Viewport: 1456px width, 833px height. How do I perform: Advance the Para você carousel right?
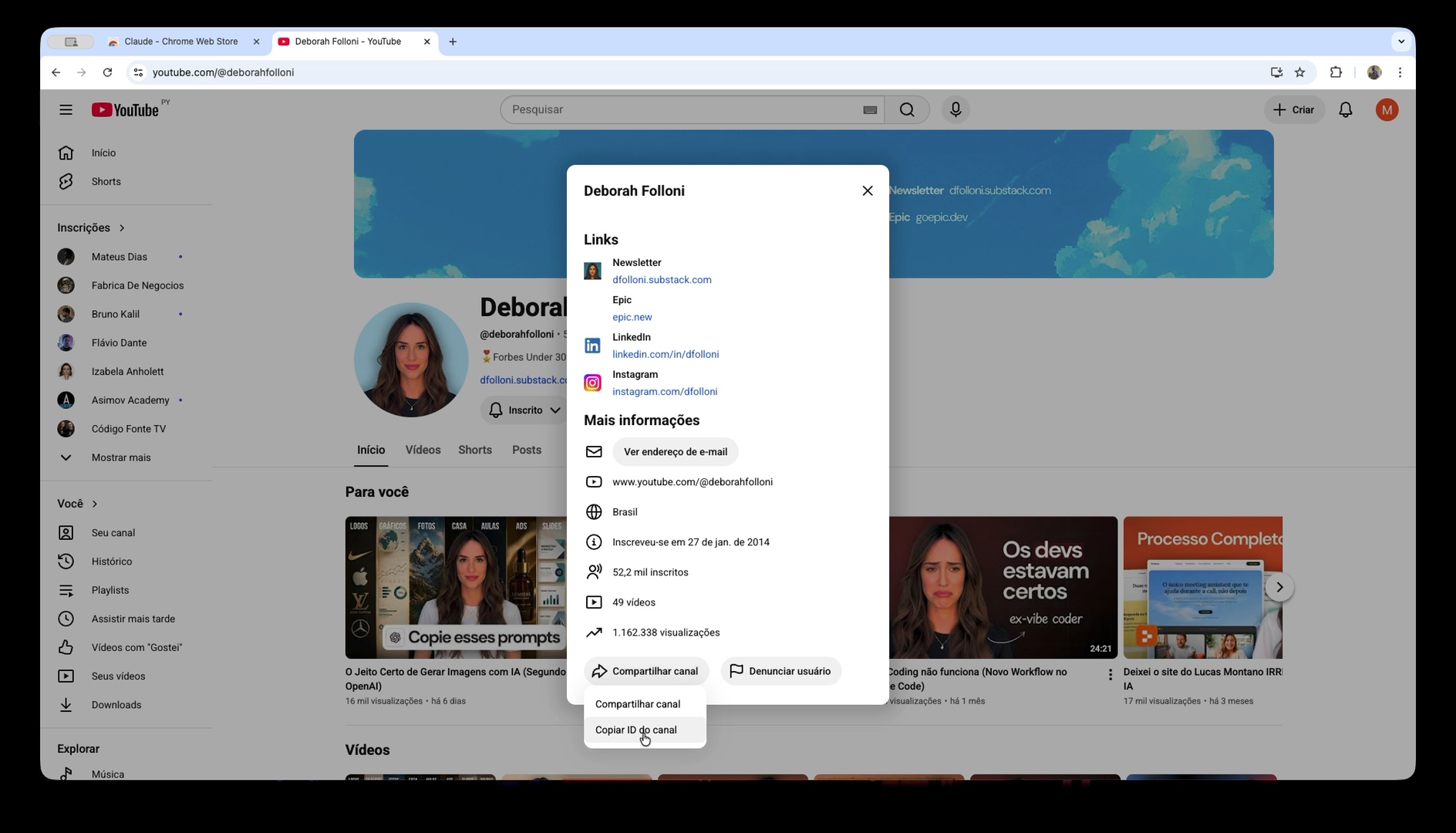tap(1279, 588)
